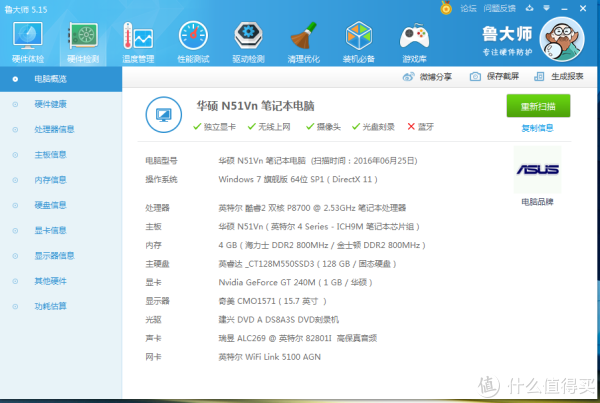Screen dimensions: 600x403
Task: Click the 华硕 N51Vn 笔记本电脑 heading
Action: click(255, 106)
